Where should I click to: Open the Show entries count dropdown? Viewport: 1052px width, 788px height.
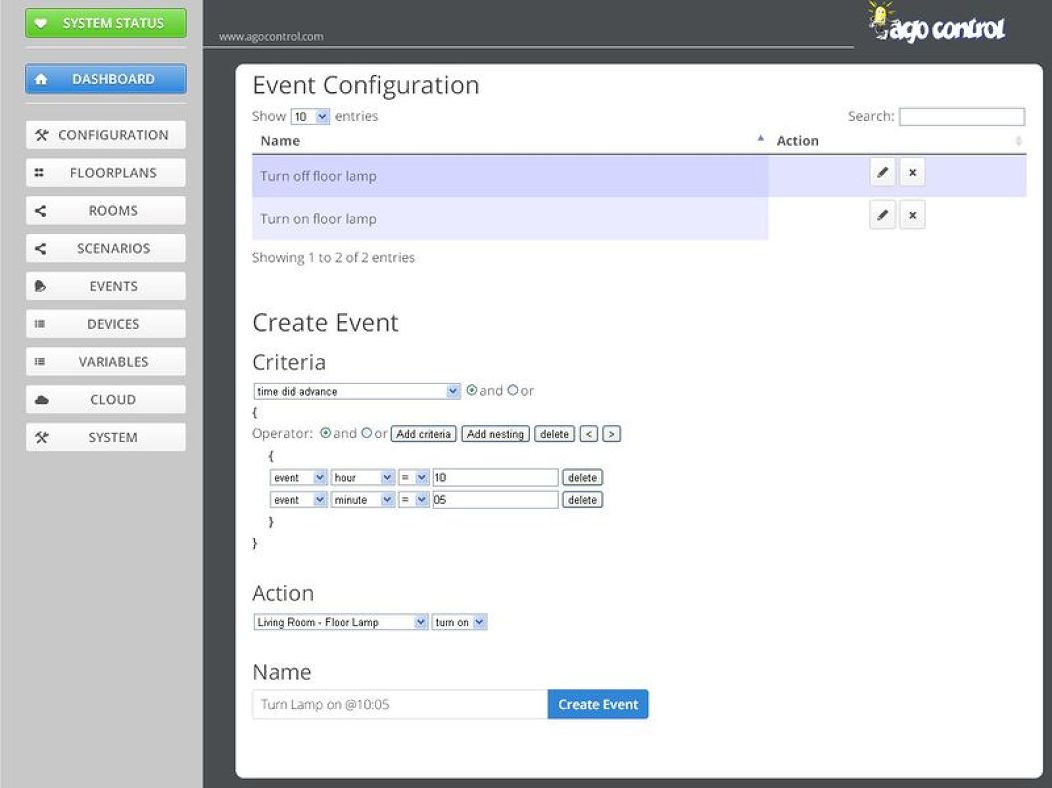click(310, 116)
